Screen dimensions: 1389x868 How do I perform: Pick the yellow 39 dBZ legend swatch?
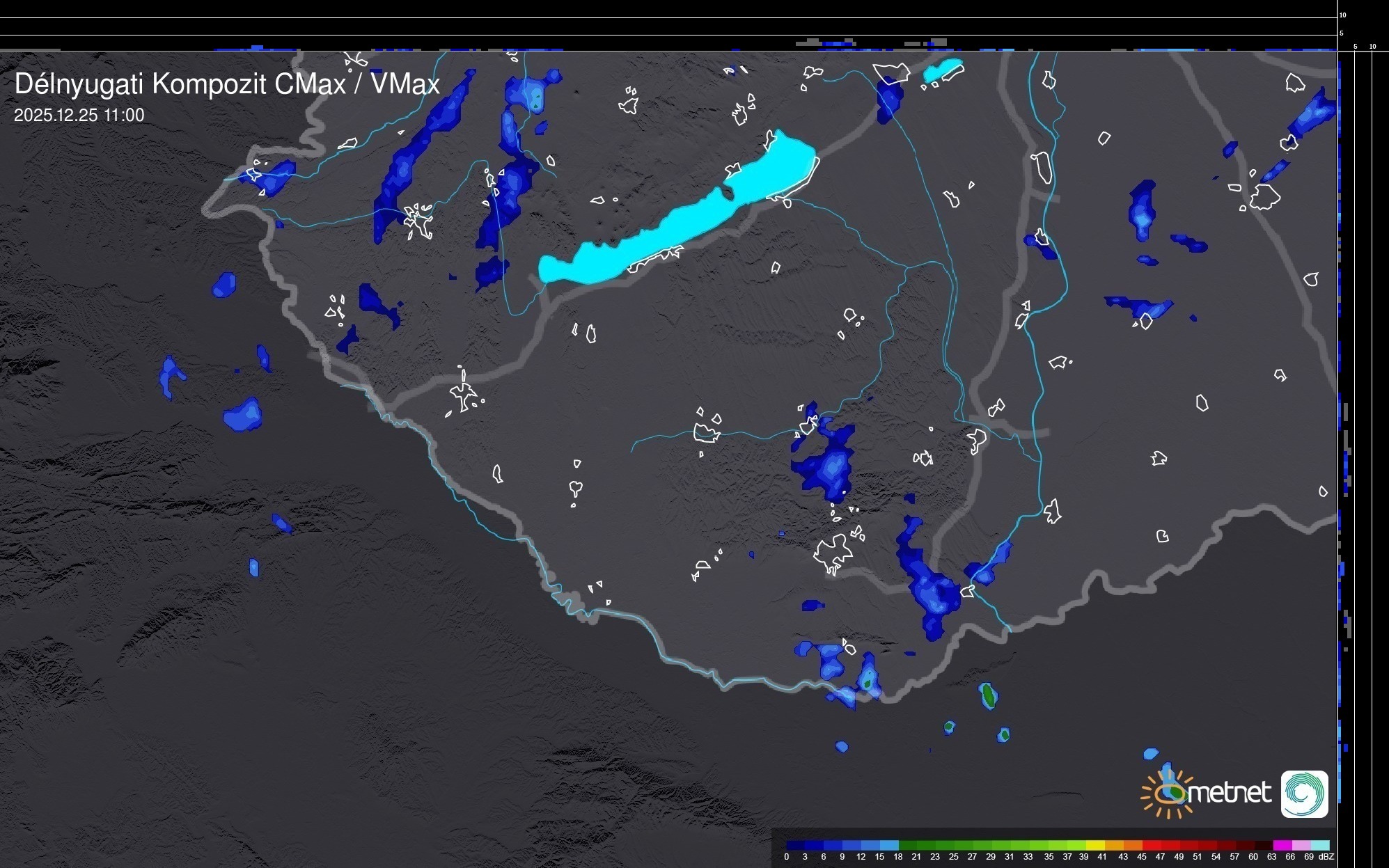tap(1094, 845)
